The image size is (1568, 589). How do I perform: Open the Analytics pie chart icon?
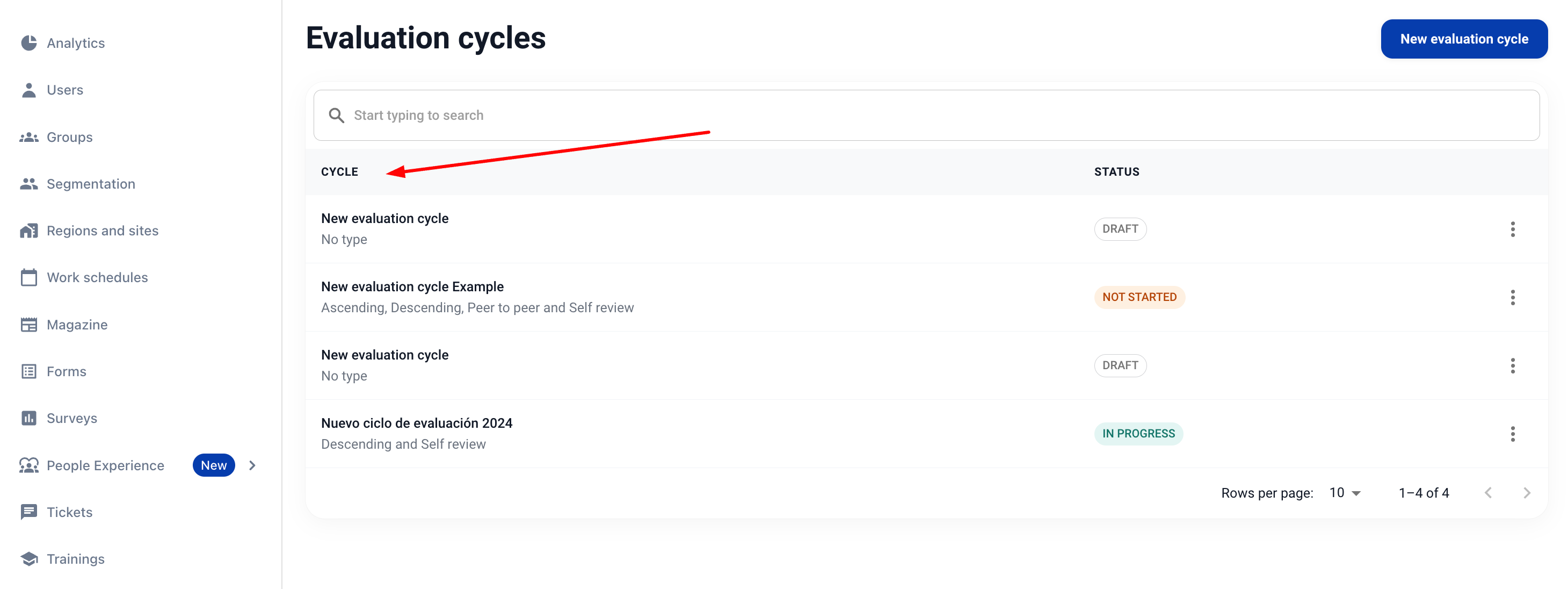(28, 42)
